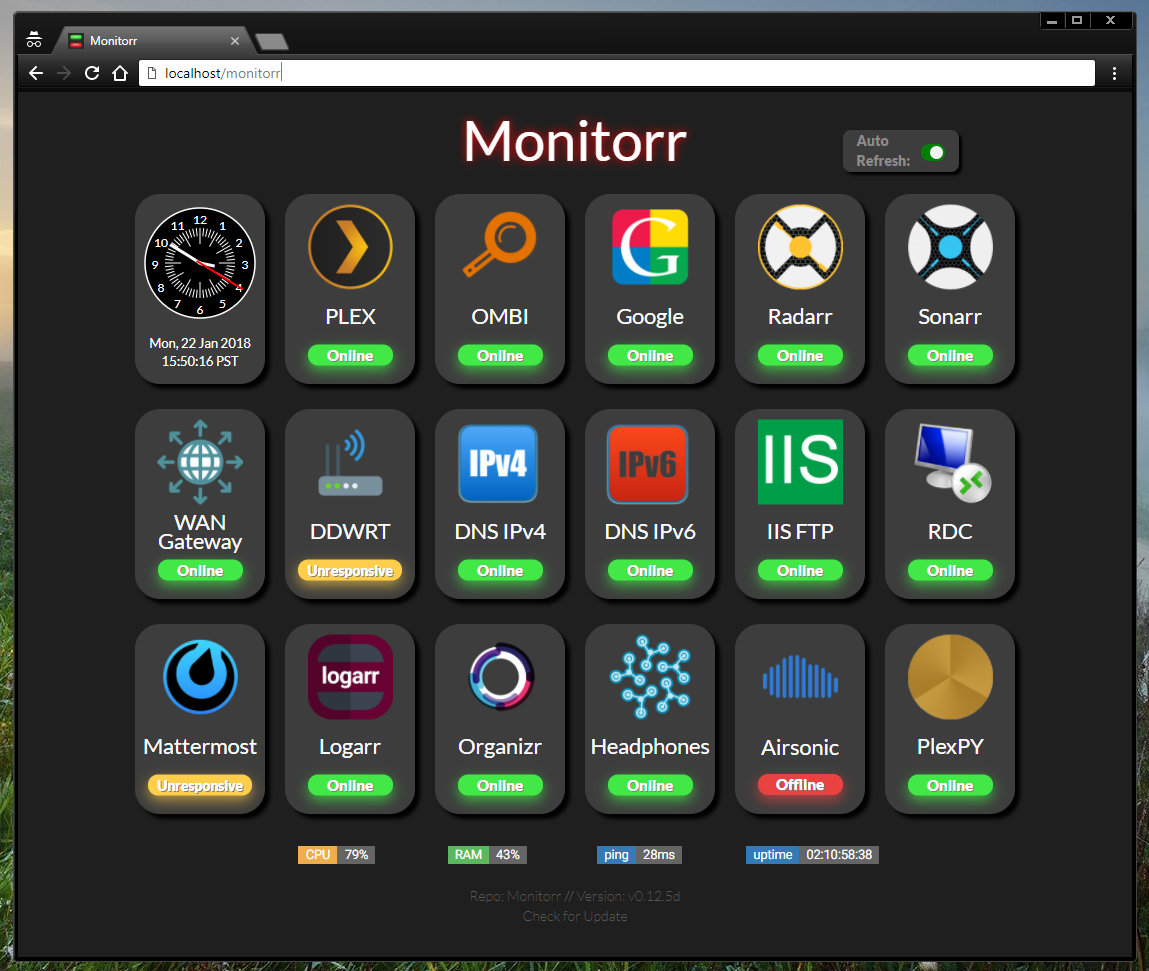The image size is (1149, 971).
Task: Click the DNS IPv4 icon
Action: (498, 463)
